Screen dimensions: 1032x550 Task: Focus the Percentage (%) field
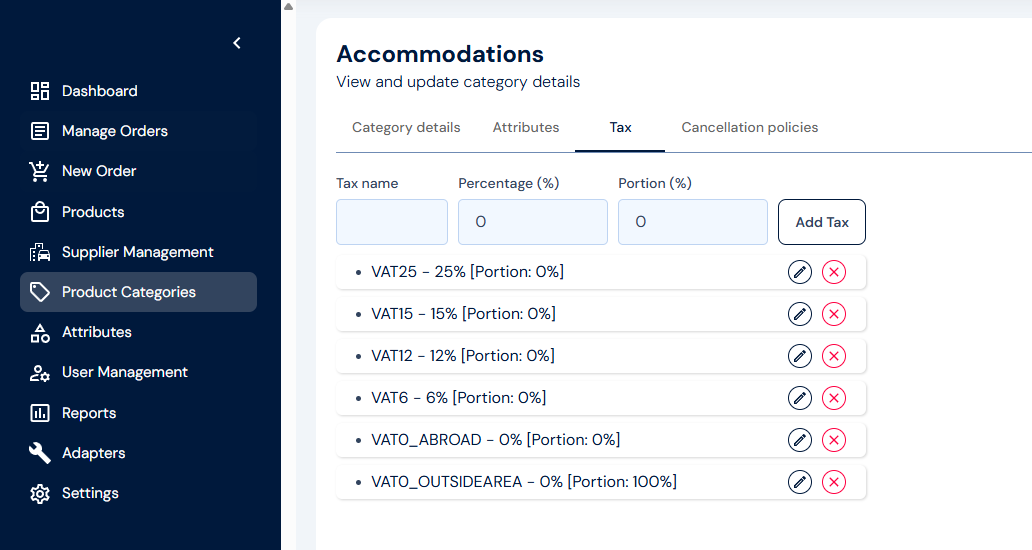[533, 222]
